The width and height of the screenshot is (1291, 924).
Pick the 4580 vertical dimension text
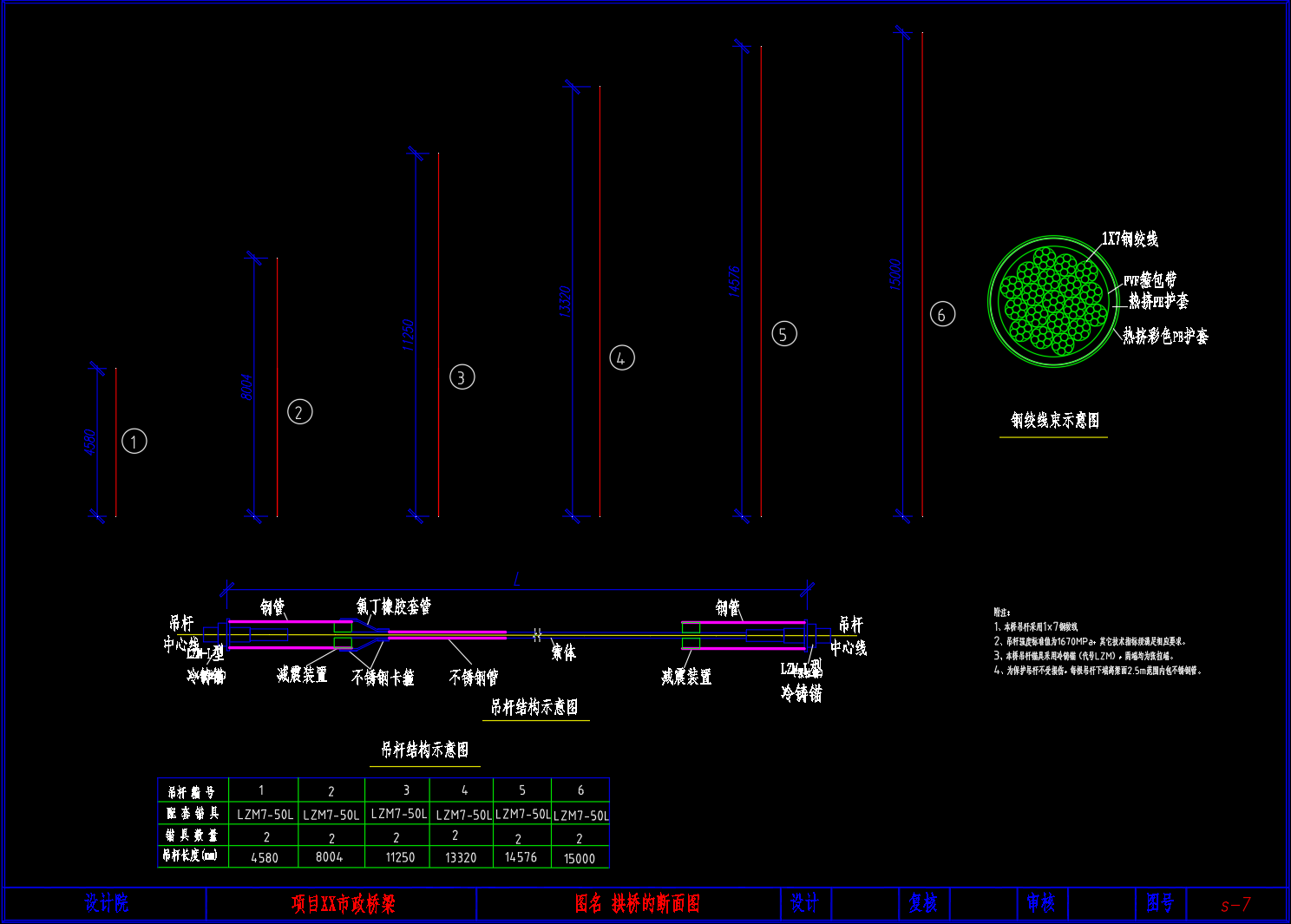[90, 442]
